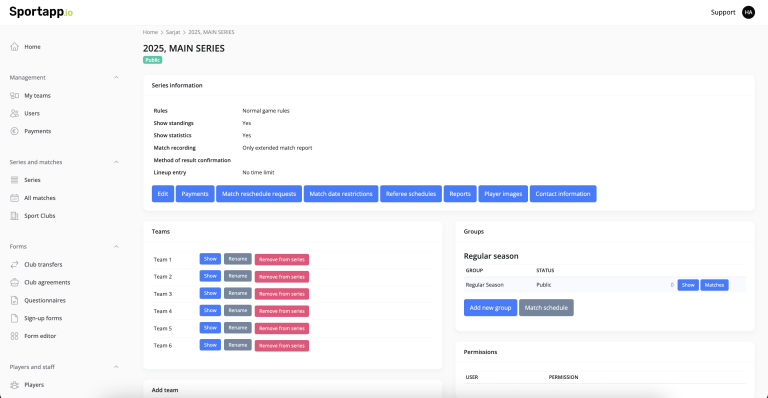
Task: Click Sarjat breadcrumb link
Action: pos(173,32)
